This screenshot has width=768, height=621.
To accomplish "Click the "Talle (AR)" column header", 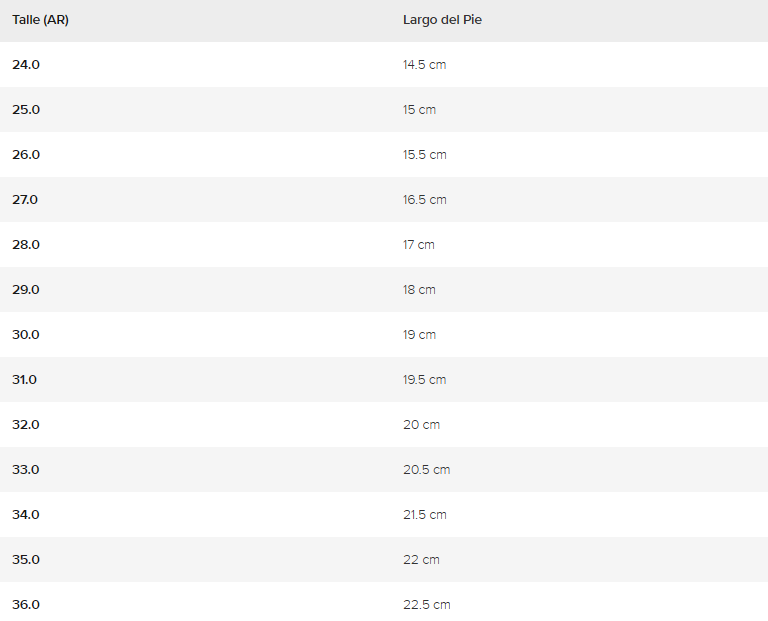I will coord(40,20).
